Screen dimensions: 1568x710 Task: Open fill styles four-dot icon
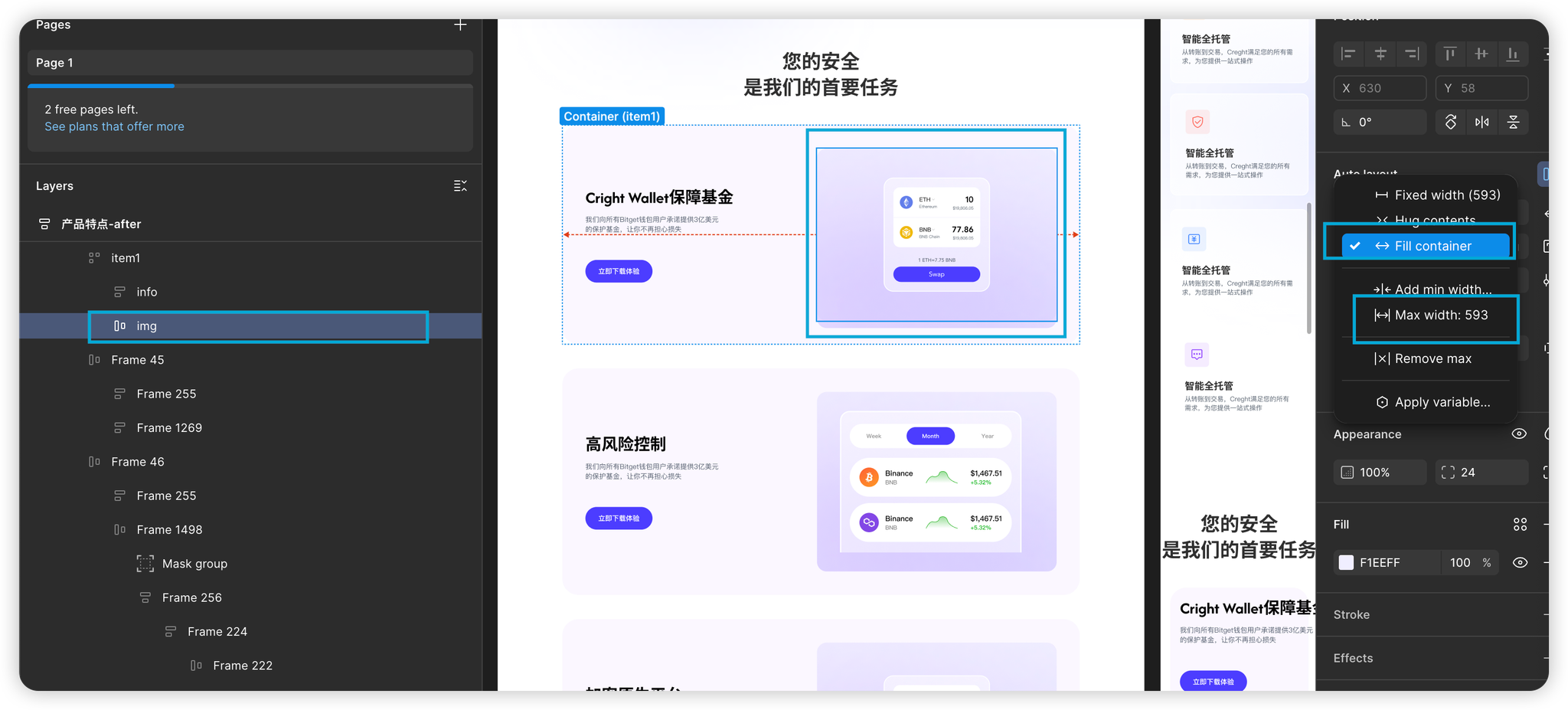(x=1520, y=525)
